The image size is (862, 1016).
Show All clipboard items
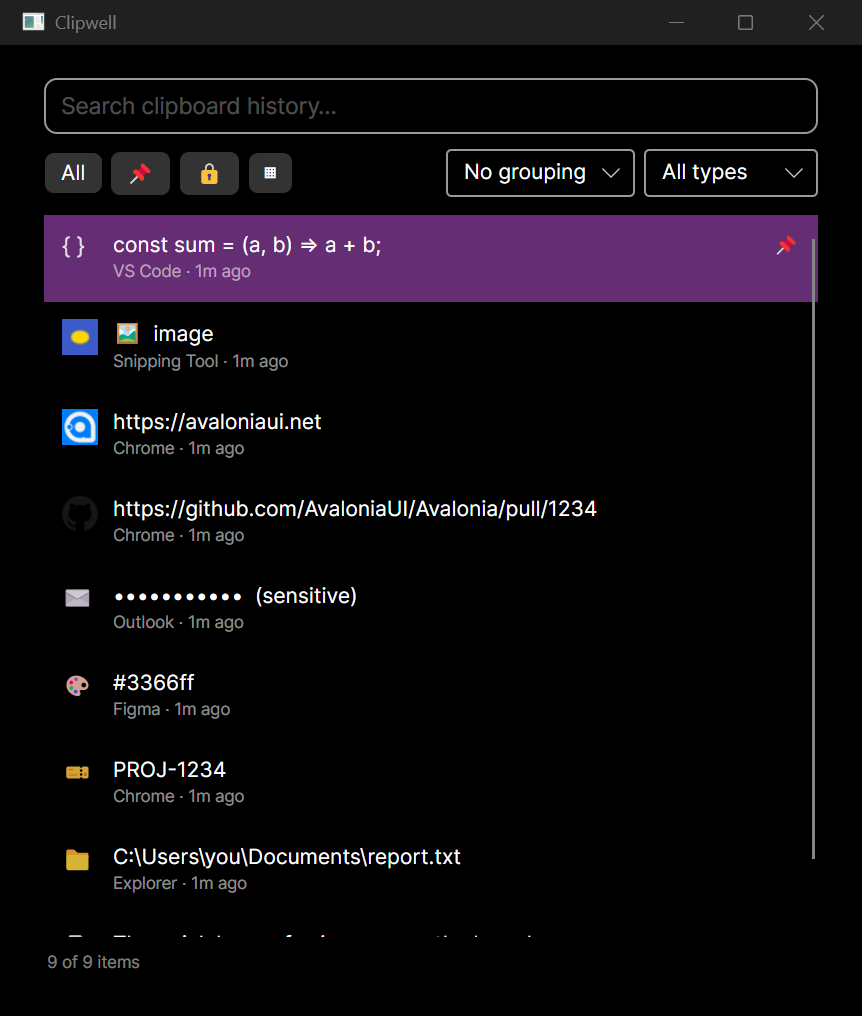tap(73, 173)
